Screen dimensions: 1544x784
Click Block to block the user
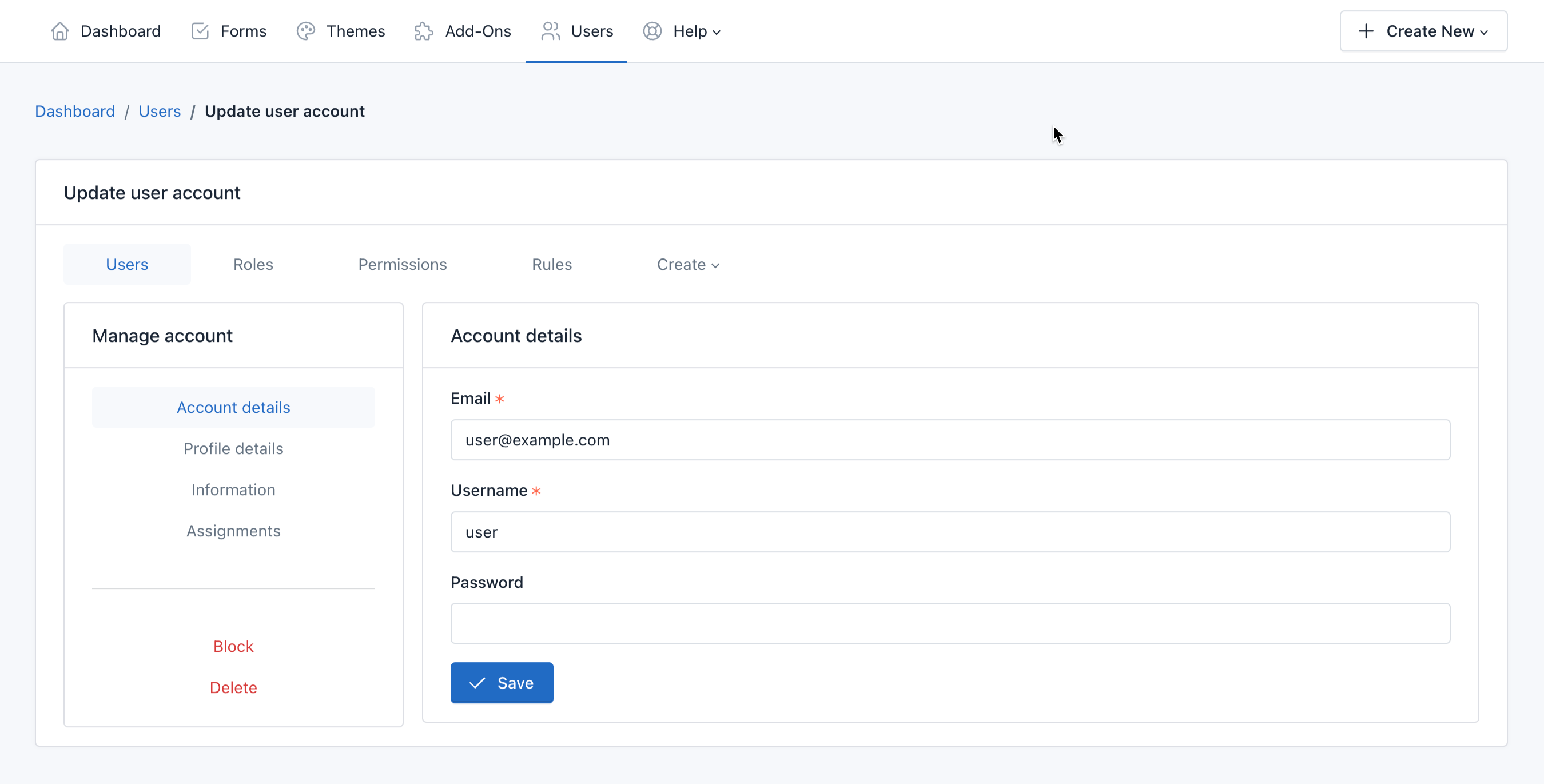[x=233, y=646]
